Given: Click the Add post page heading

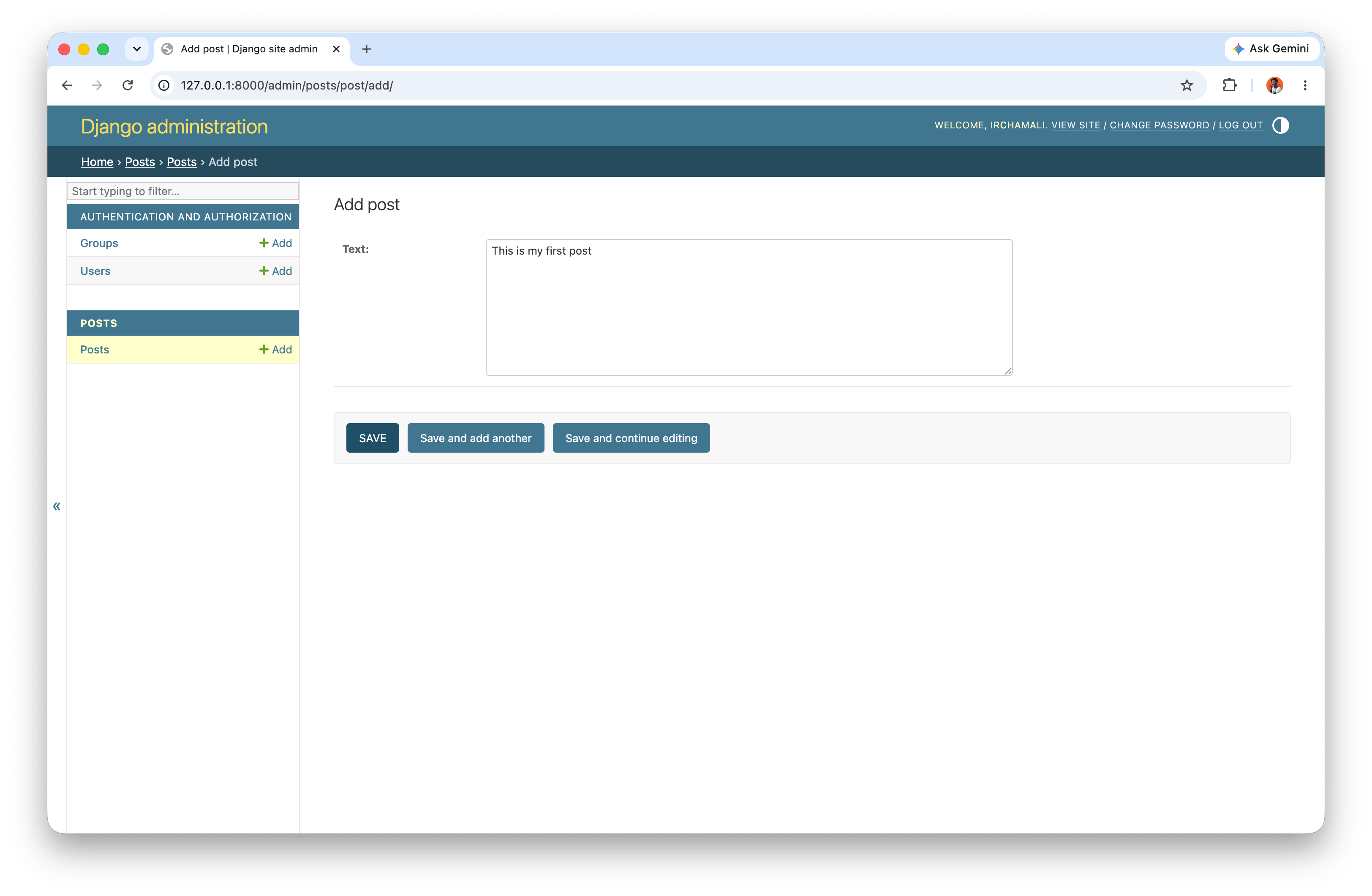Looking at the screenshot, I should 367,204.
